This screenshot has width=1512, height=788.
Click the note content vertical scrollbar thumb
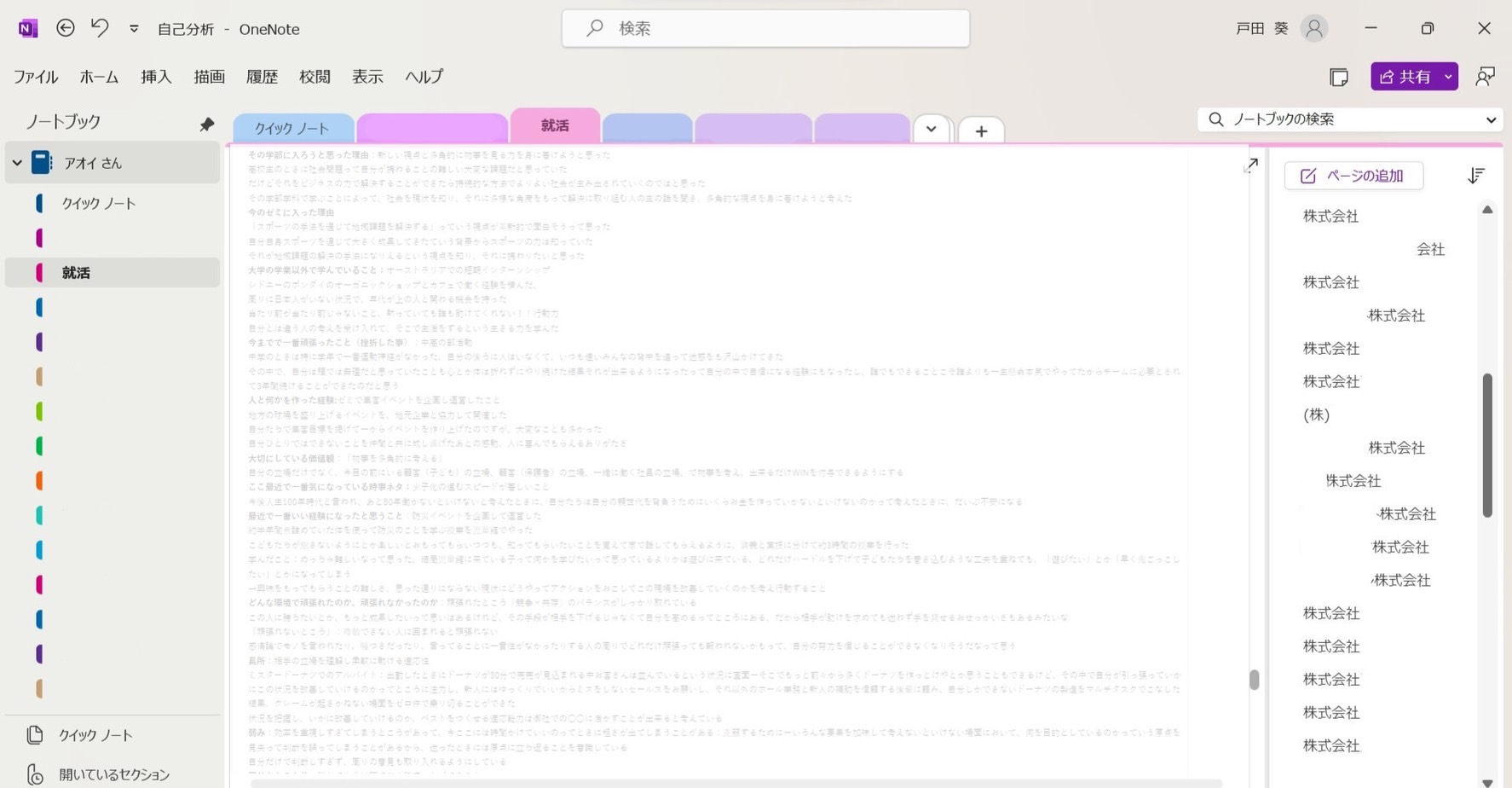point(1254,680)
